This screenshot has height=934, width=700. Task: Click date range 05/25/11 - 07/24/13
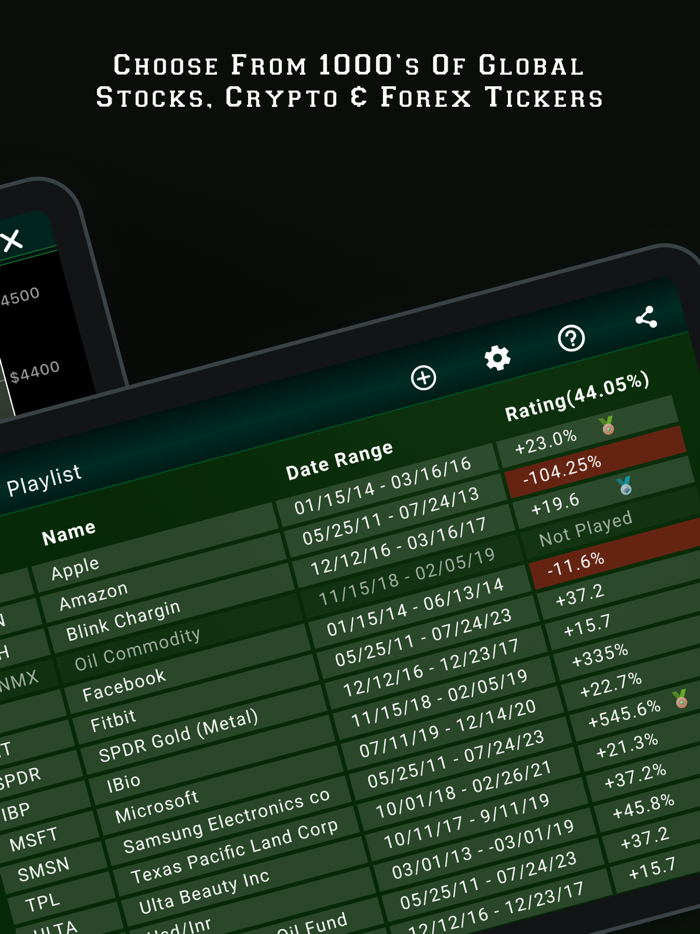(391, 516)
